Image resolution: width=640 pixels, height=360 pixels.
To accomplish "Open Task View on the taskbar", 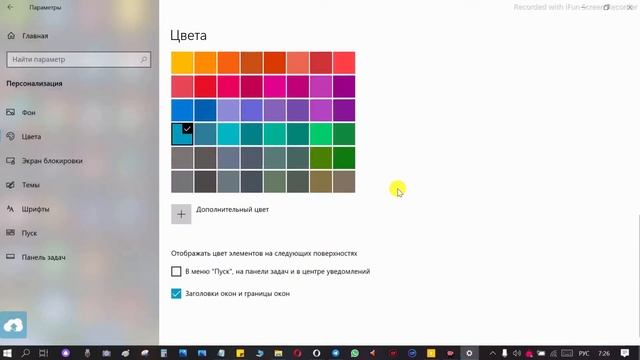I will [x=44, y=353].
